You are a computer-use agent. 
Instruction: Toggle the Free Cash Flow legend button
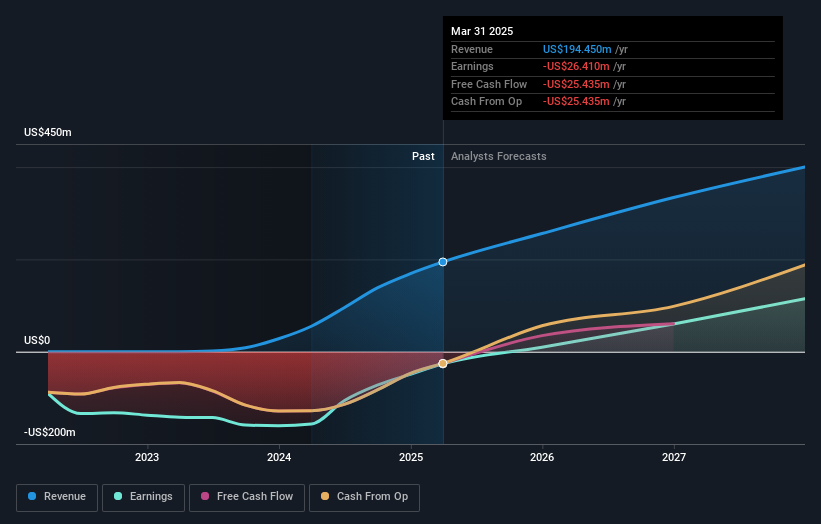pyautogui.click(x=247, y=497)
